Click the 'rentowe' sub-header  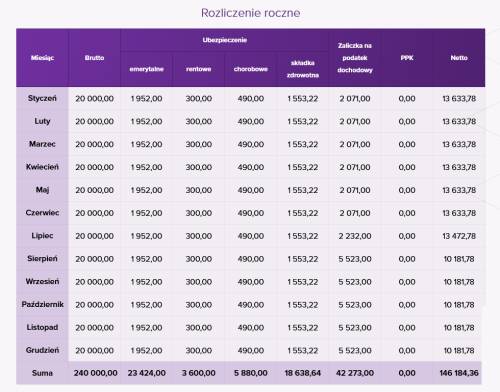tap(199, 69)
